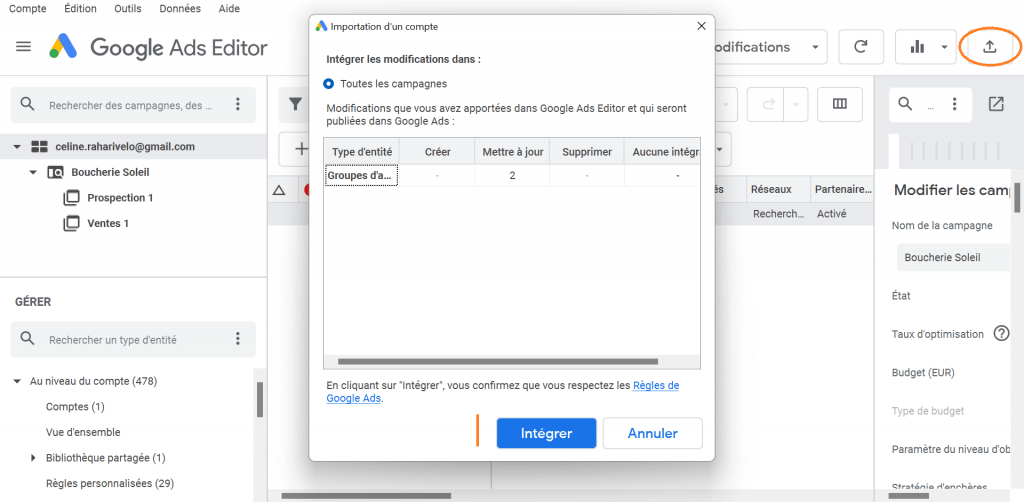
Task: Click the help icon beside Taux d'optimisation
Action: pos(1001,334)
